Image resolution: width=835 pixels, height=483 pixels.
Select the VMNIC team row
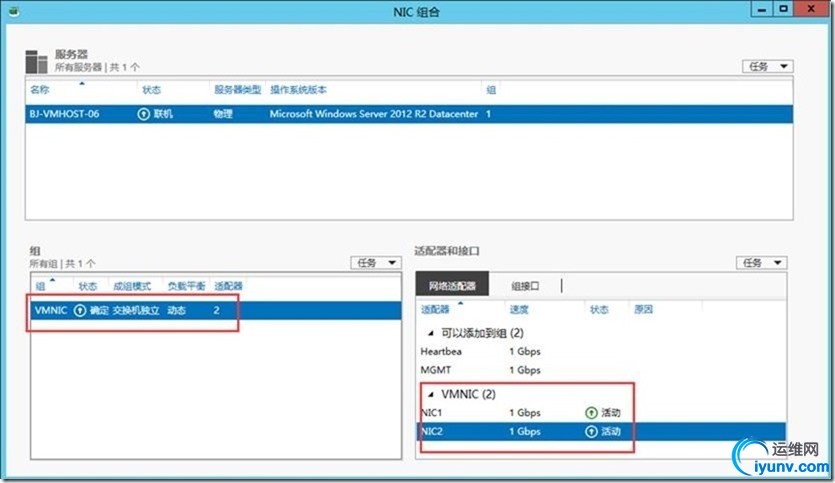coord(216,310)
